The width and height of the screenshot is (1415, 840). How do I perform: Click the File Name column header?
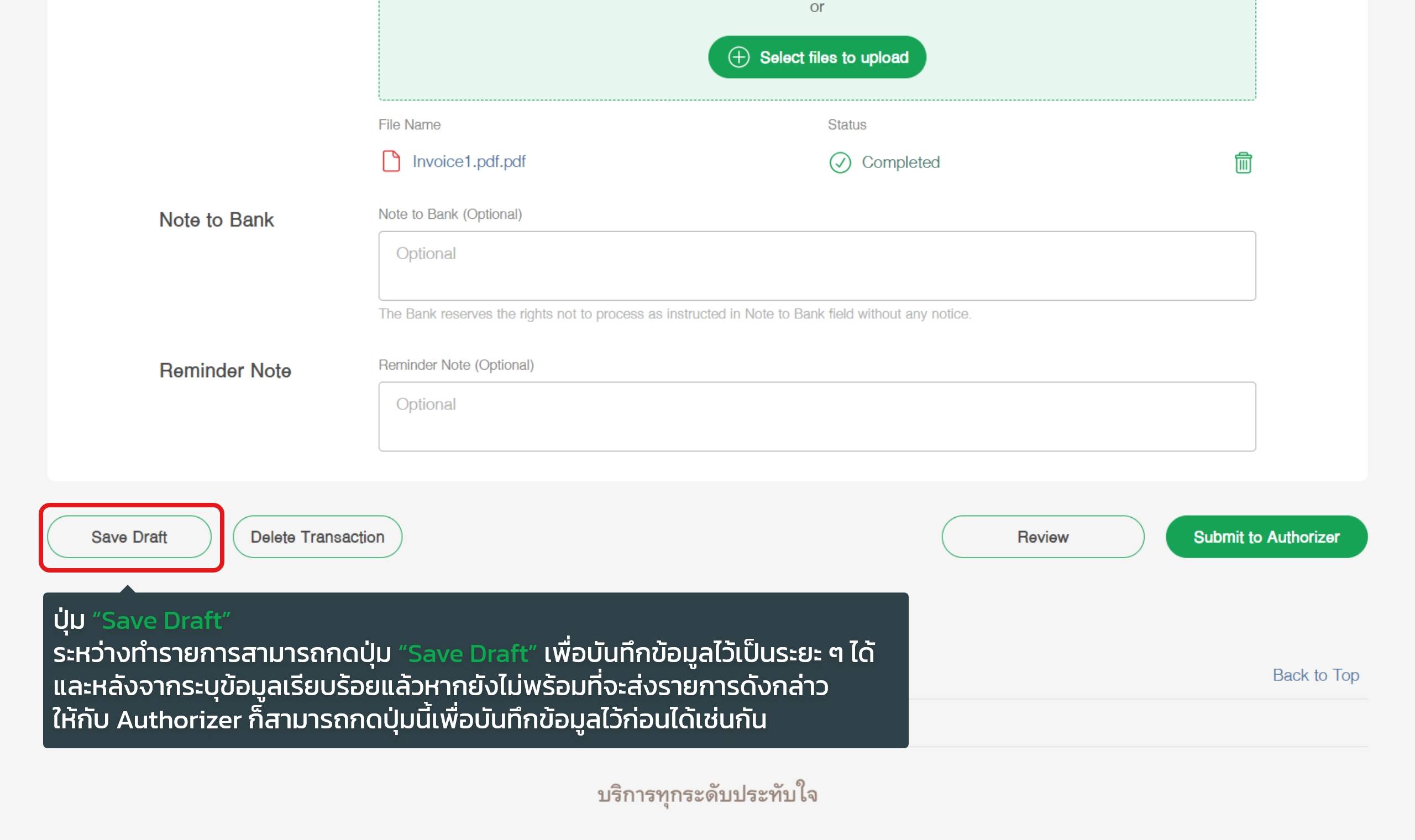[x=409, y=124]
